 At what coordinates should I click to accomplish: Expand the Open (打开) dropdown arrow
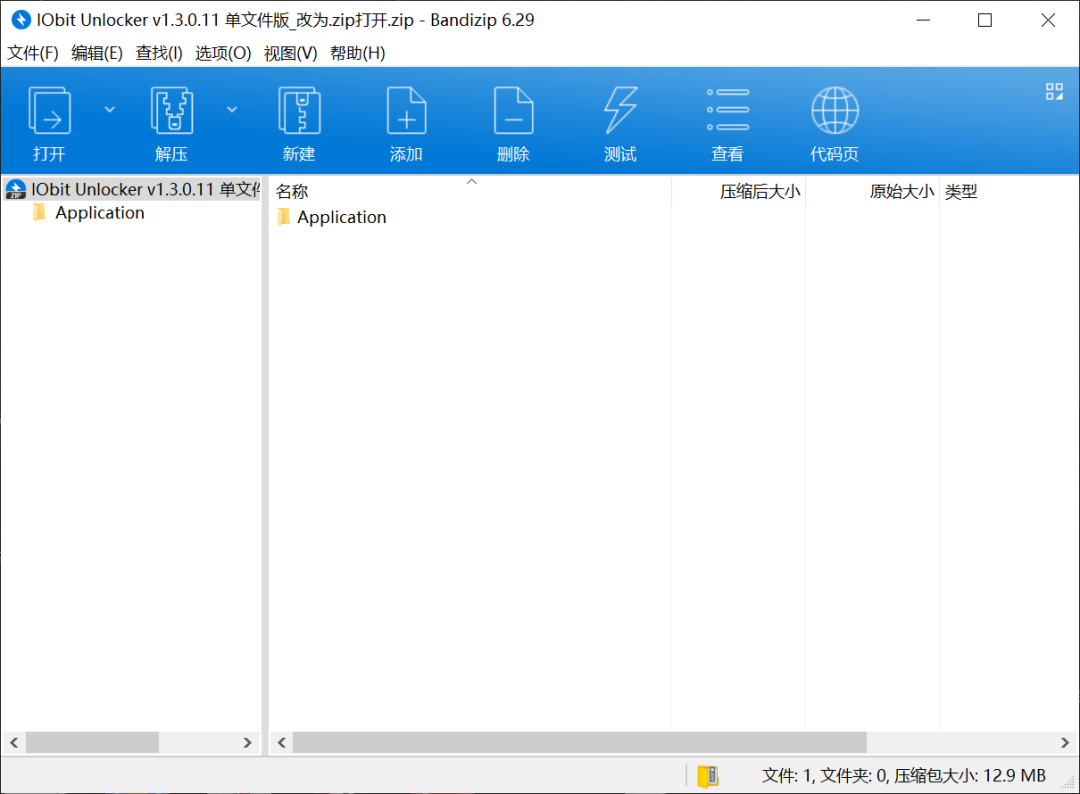[110, 109]
